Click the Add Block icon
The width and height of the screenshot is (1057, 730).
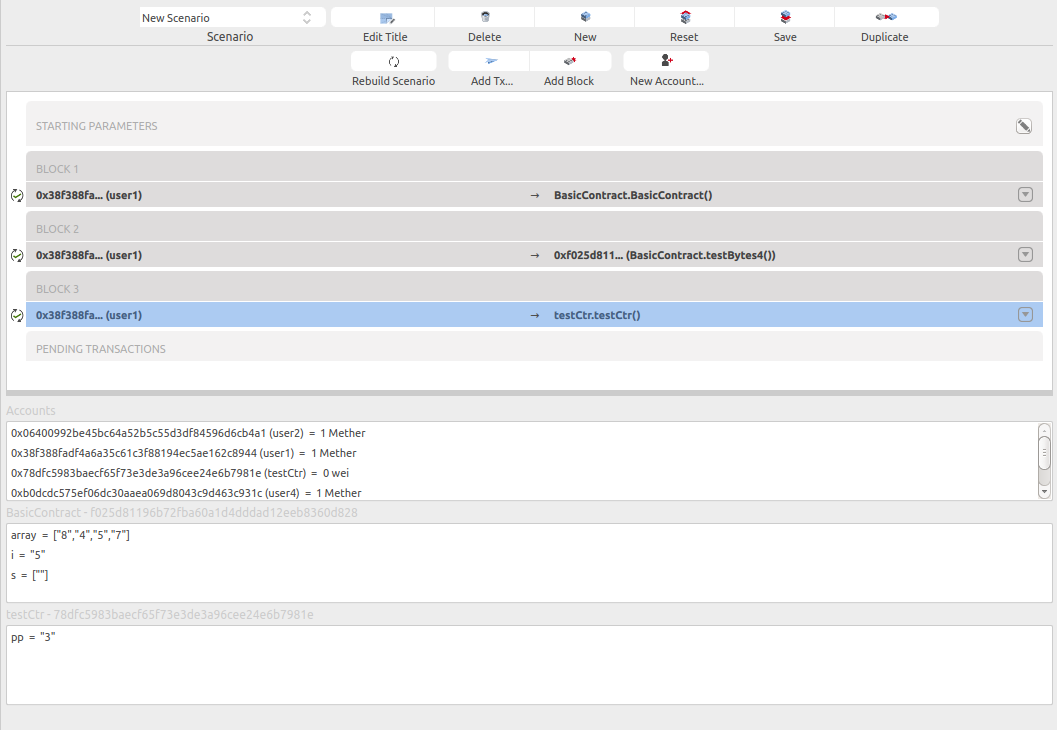click(568, 62)
